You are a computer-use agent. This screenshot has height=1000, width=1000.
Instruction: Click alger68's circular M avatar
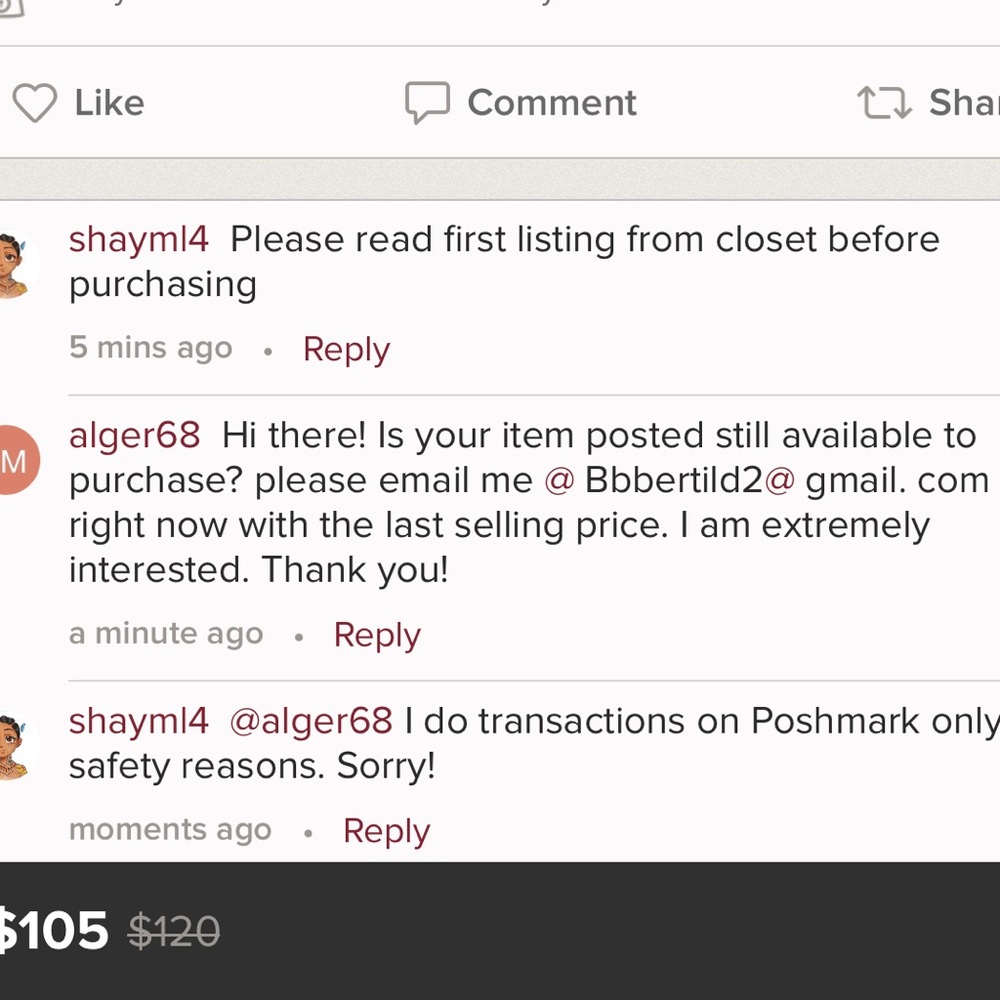pyautogui.click(x=15, y=458)
